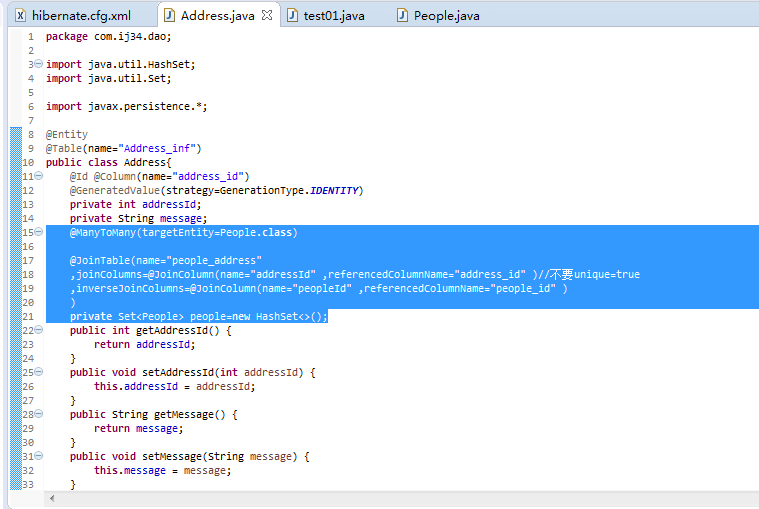759x509 pixels.
Task: Collapse the getAddressId method fold
Action: point(39,329)
